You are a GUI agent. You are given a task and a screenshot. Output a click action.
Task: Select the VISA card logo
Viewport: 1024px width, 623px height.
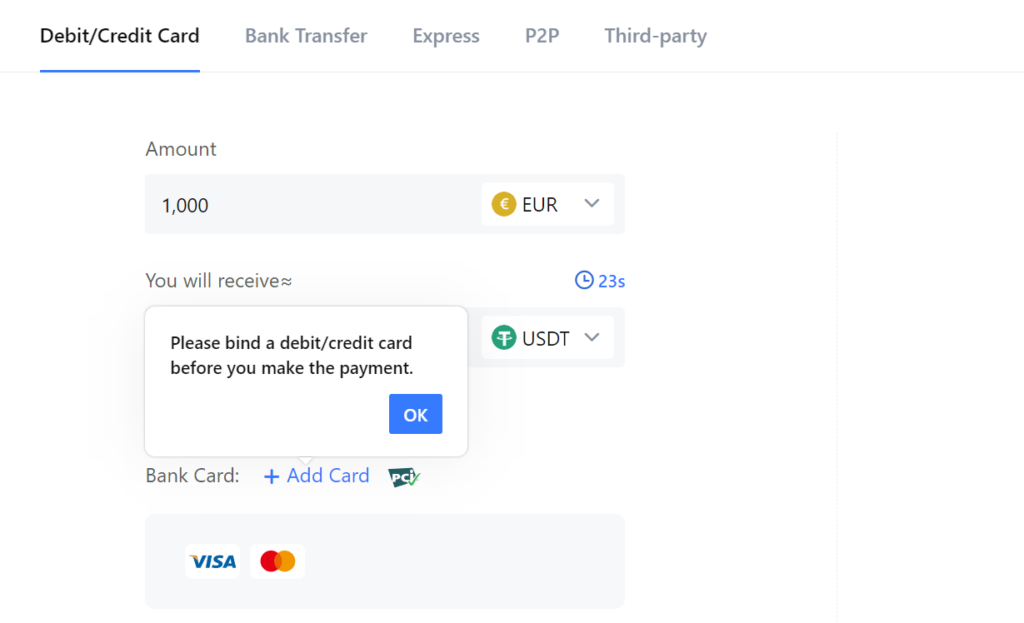[x=212, y=561]
